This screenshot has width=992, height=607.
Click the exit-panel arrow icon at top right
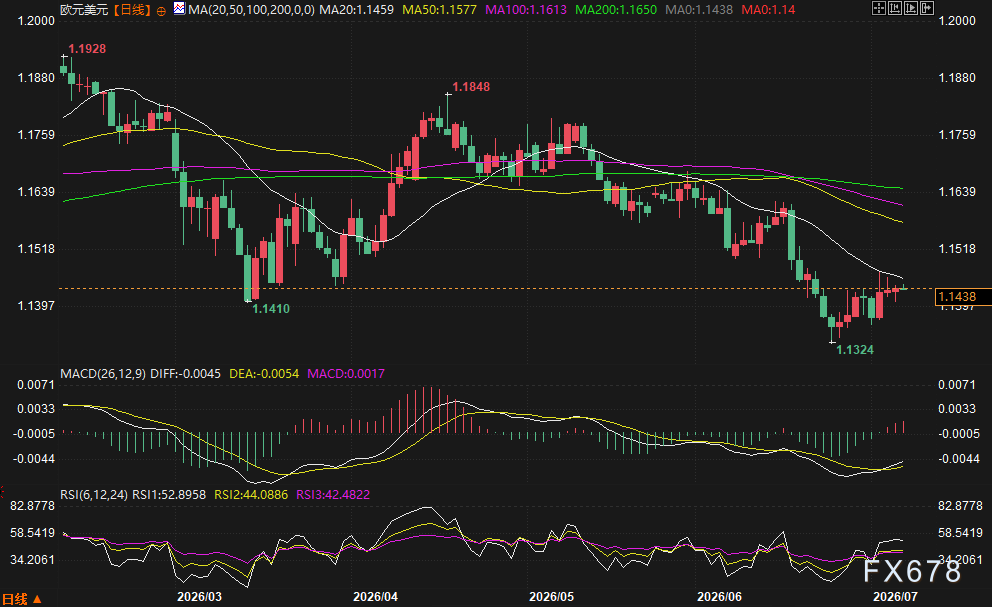coord(927,8)
